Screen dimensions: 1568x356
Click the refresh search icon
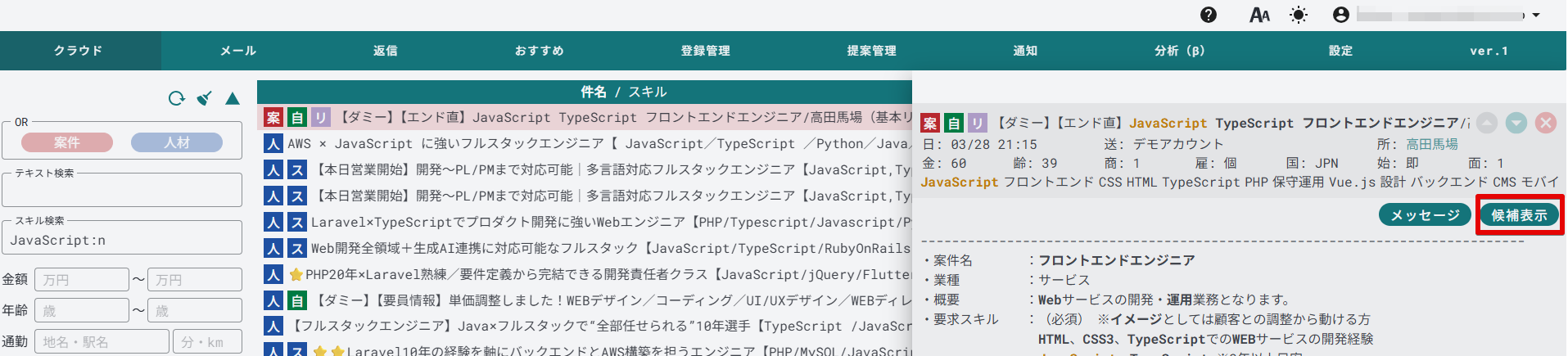tap(176, 99)
